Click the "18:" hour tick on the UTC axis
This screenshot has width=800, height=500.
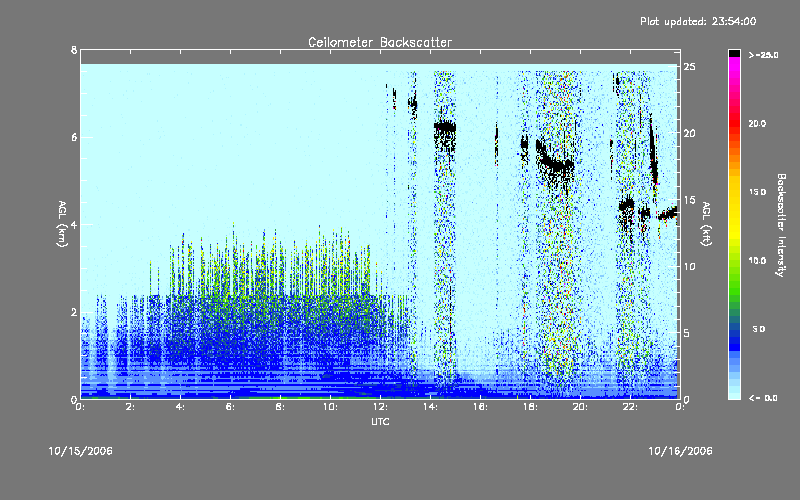pos(531,407)
